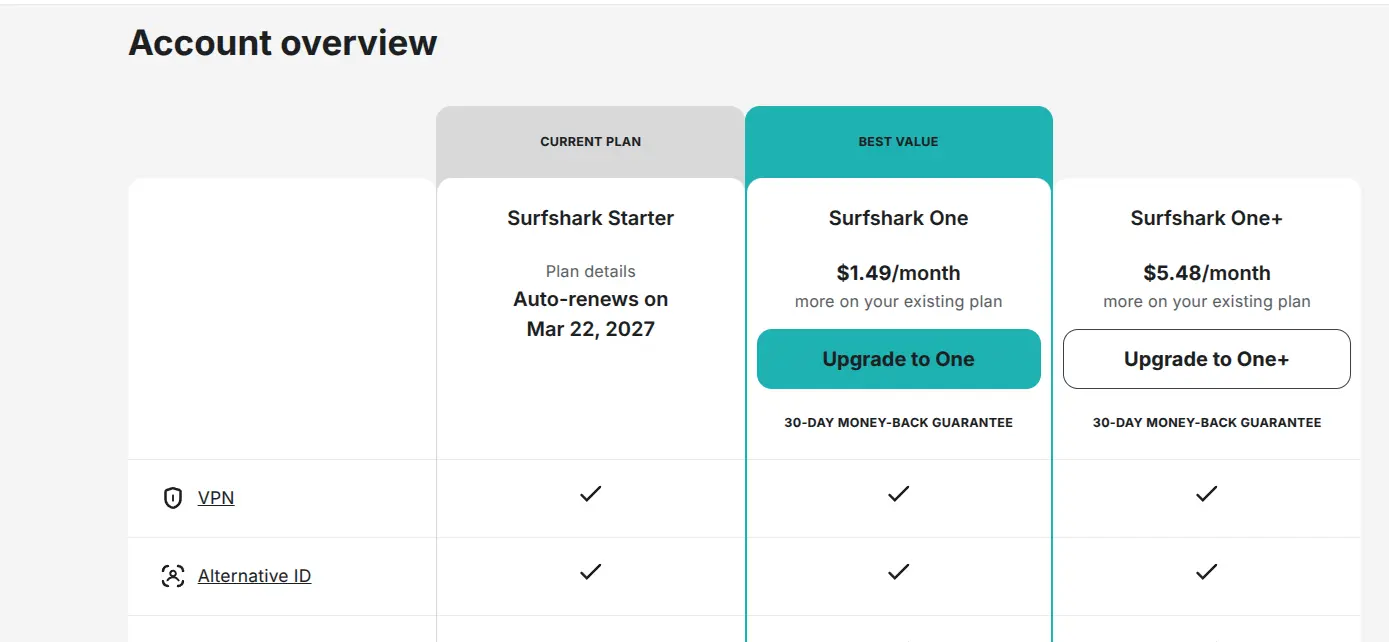This screenshot has height=642, width=1389.
Task: Click the $5.48/month price text
Action: (x=1207, y=273)
